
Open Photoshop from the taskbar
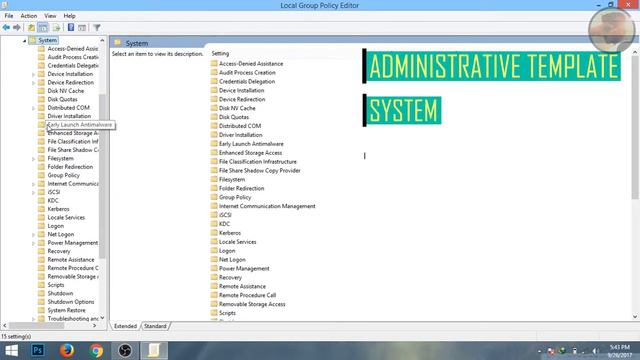pos(38,351)
